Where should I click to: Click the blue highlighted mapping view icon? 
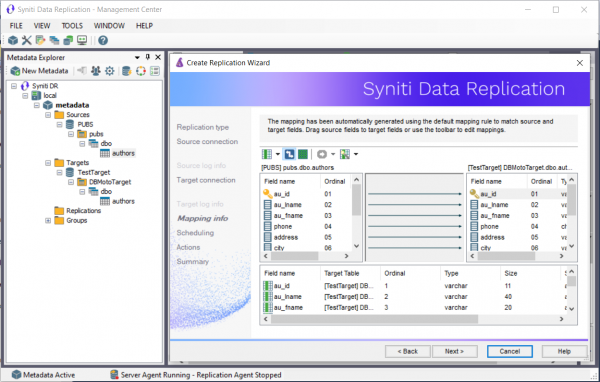[x=289, y=154]
